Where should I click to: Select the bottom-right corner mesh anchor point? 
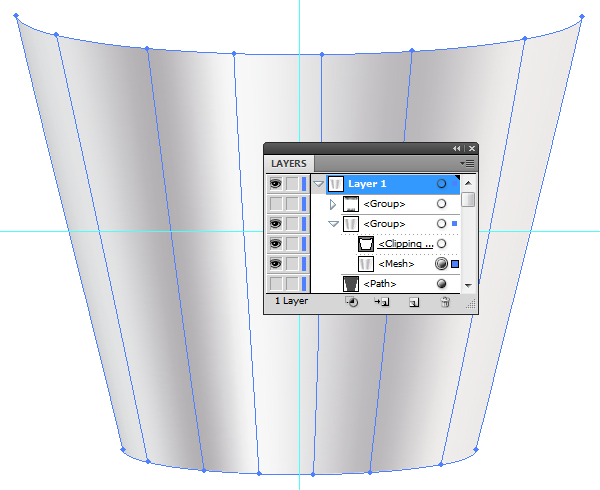476,449
